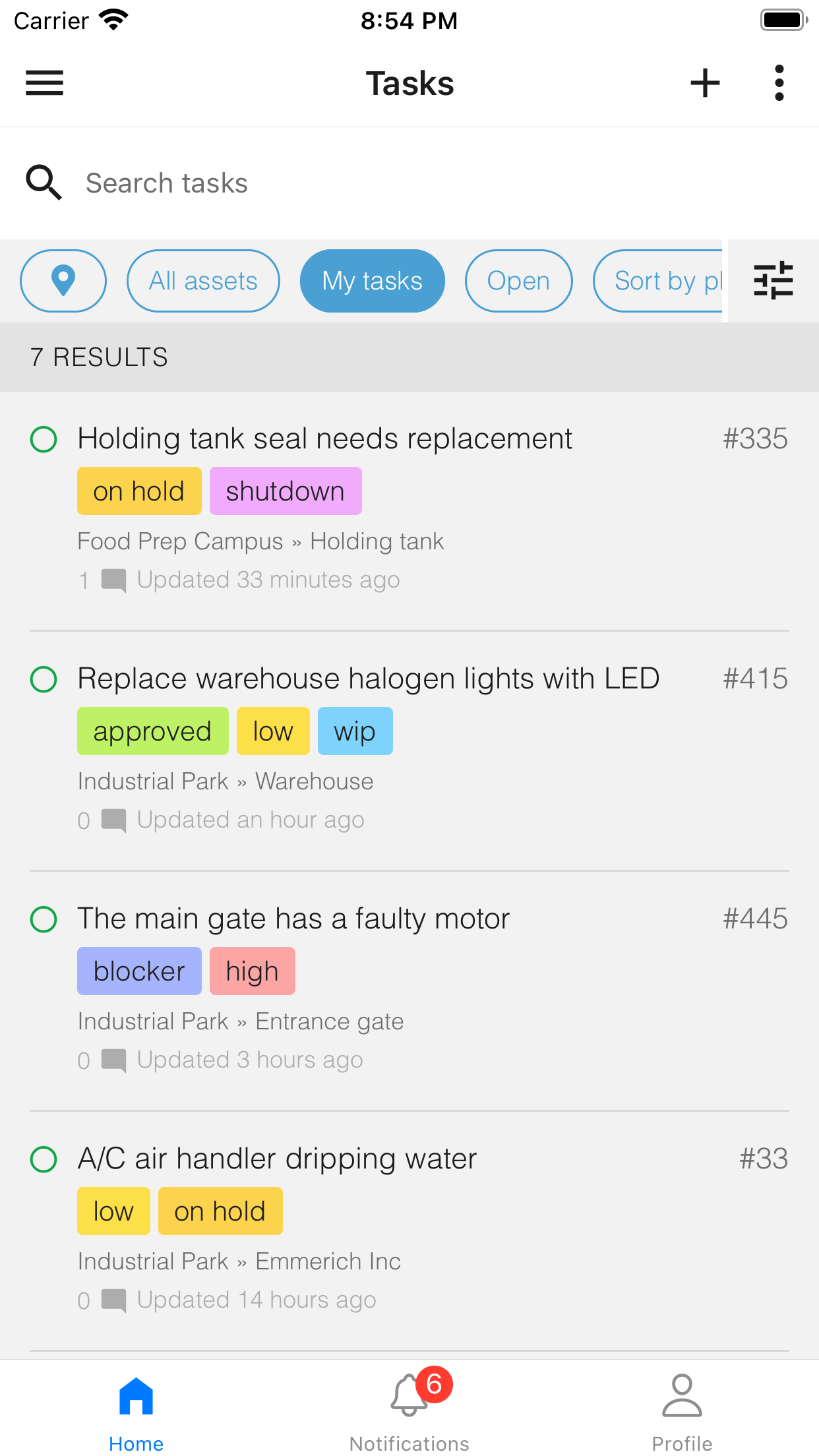The height and width of the screenshot is (1456, 819).
Task: Open the Sort by dropdown chip
Action: point(659,281)
